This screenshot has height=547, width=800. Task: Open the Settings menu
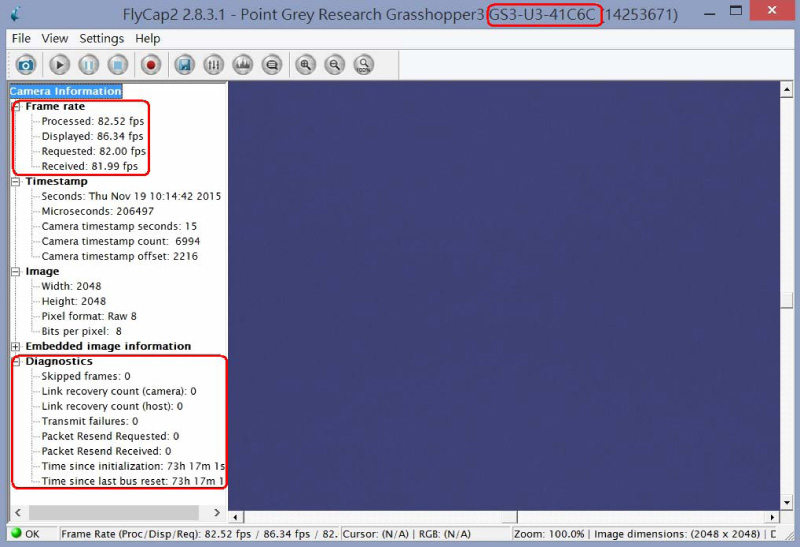tap(101, 38)
